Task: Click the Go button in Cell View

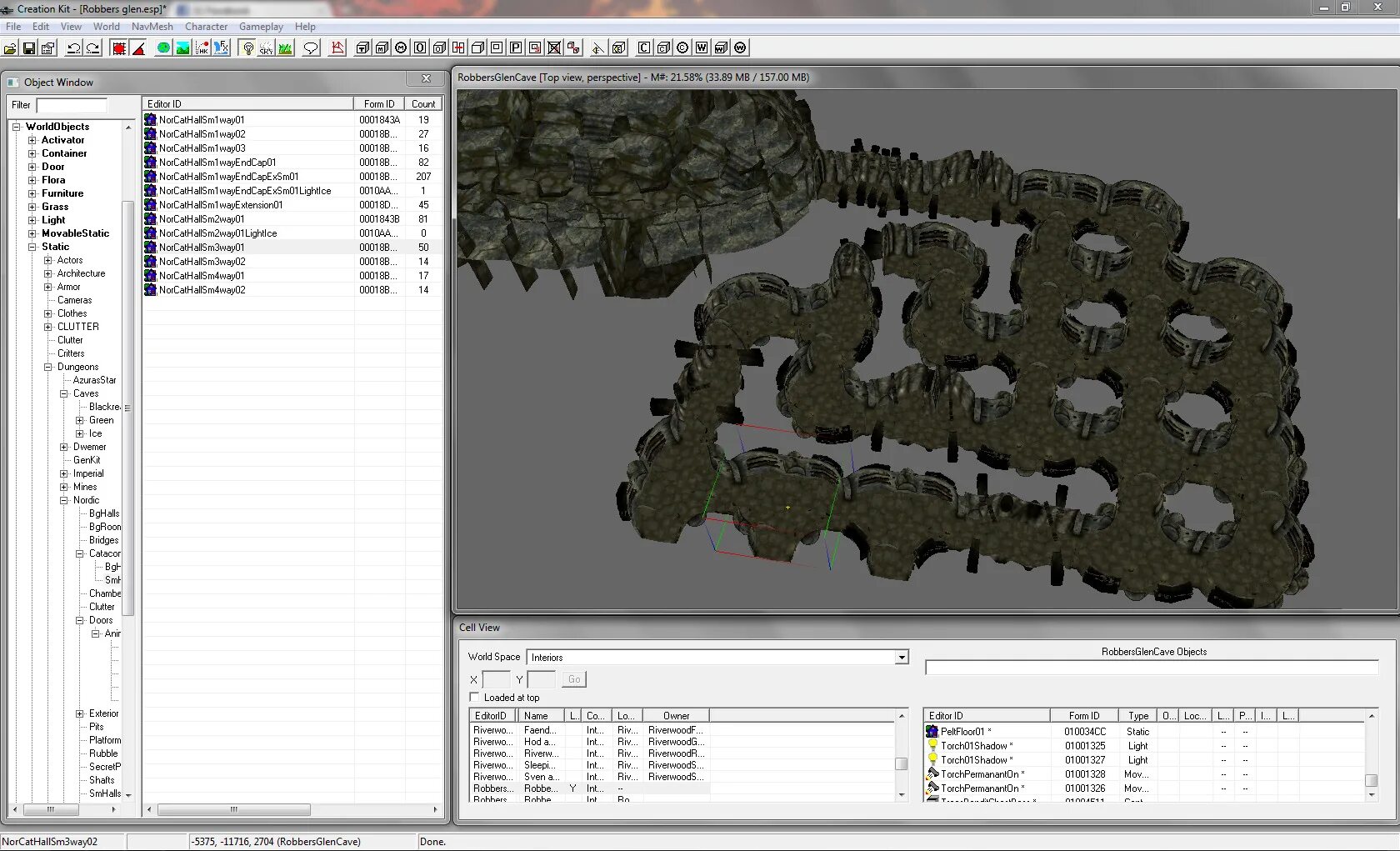Action: pos(574,679)
